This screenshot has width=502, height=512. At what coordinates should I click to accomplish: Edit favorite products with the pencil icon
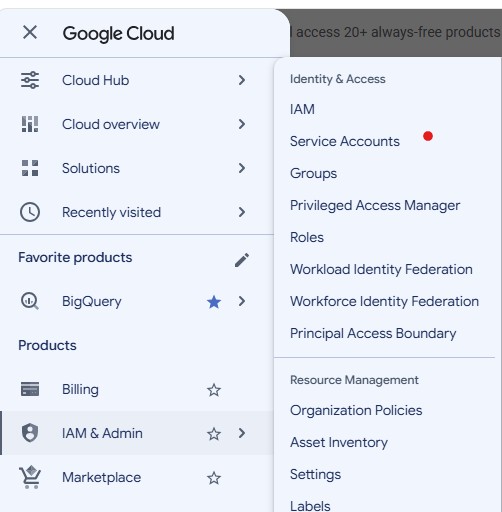point(242,260)
